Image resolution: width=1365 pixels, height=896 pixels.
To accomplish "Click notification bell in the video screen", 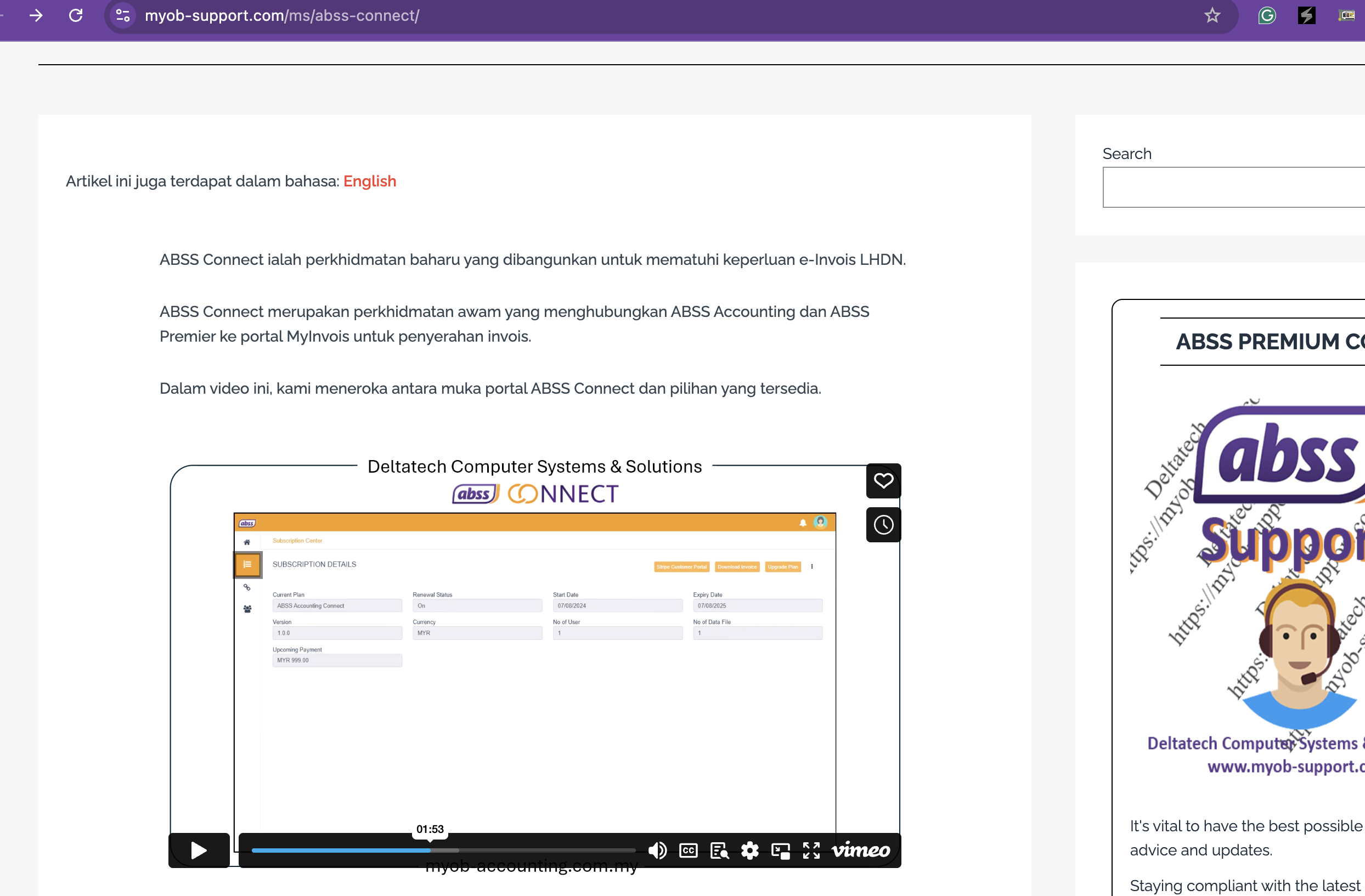I will (x=802, y=522).
